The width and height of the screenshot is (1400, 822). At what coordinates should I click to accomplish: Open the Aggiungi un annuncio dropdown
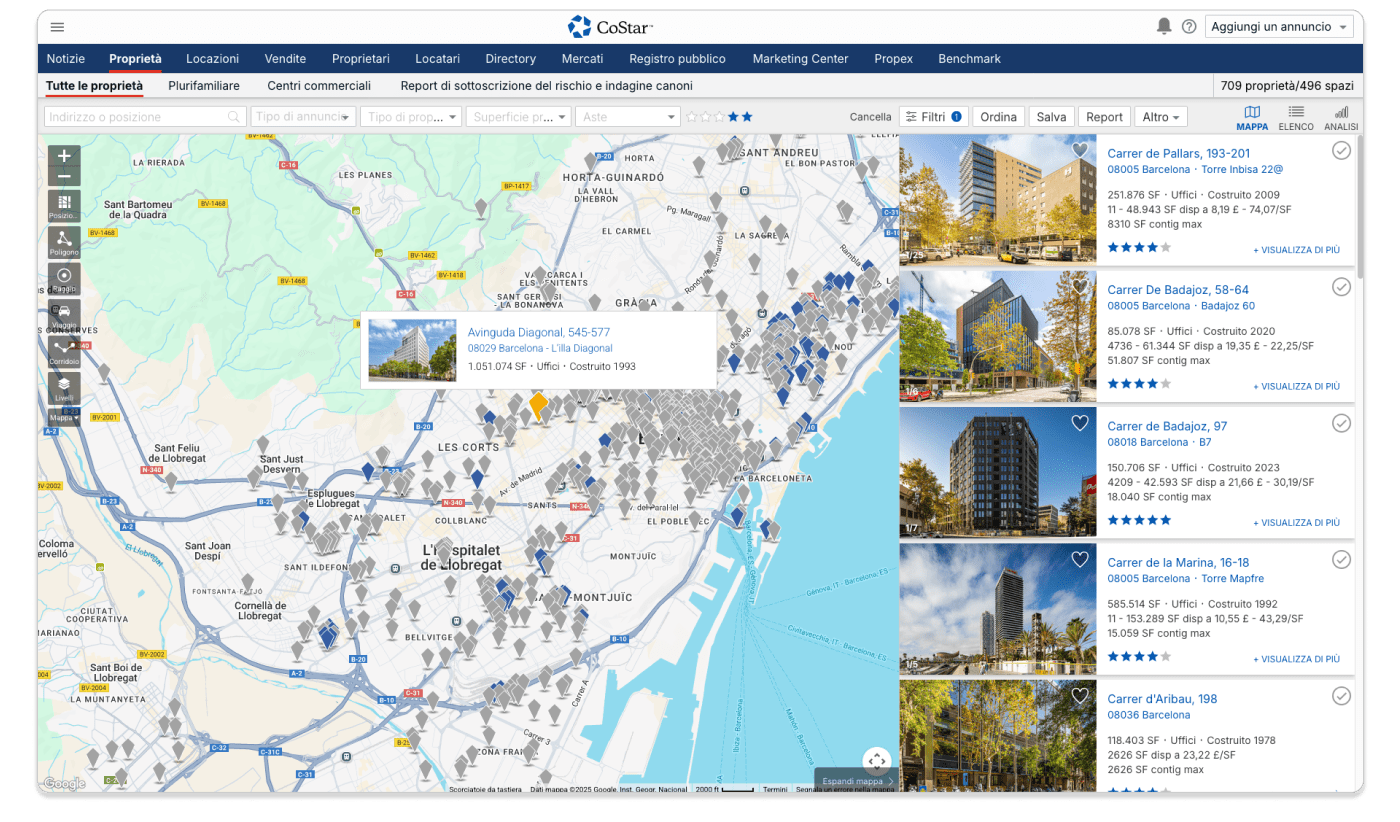pyautogui.click(x=1279, y=27)
